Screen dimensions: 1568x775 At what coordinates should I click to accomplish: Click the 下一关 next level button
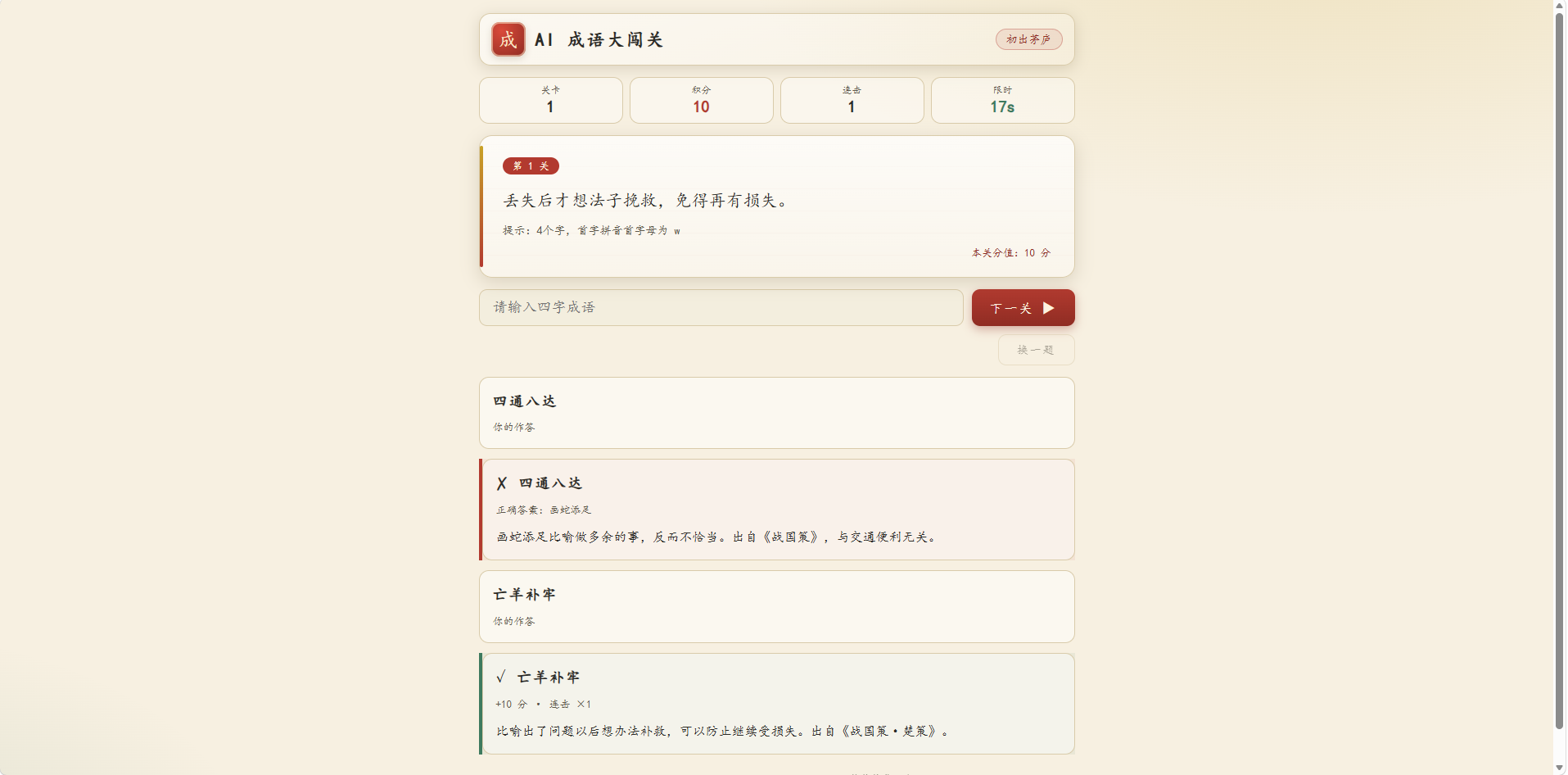1023,308
